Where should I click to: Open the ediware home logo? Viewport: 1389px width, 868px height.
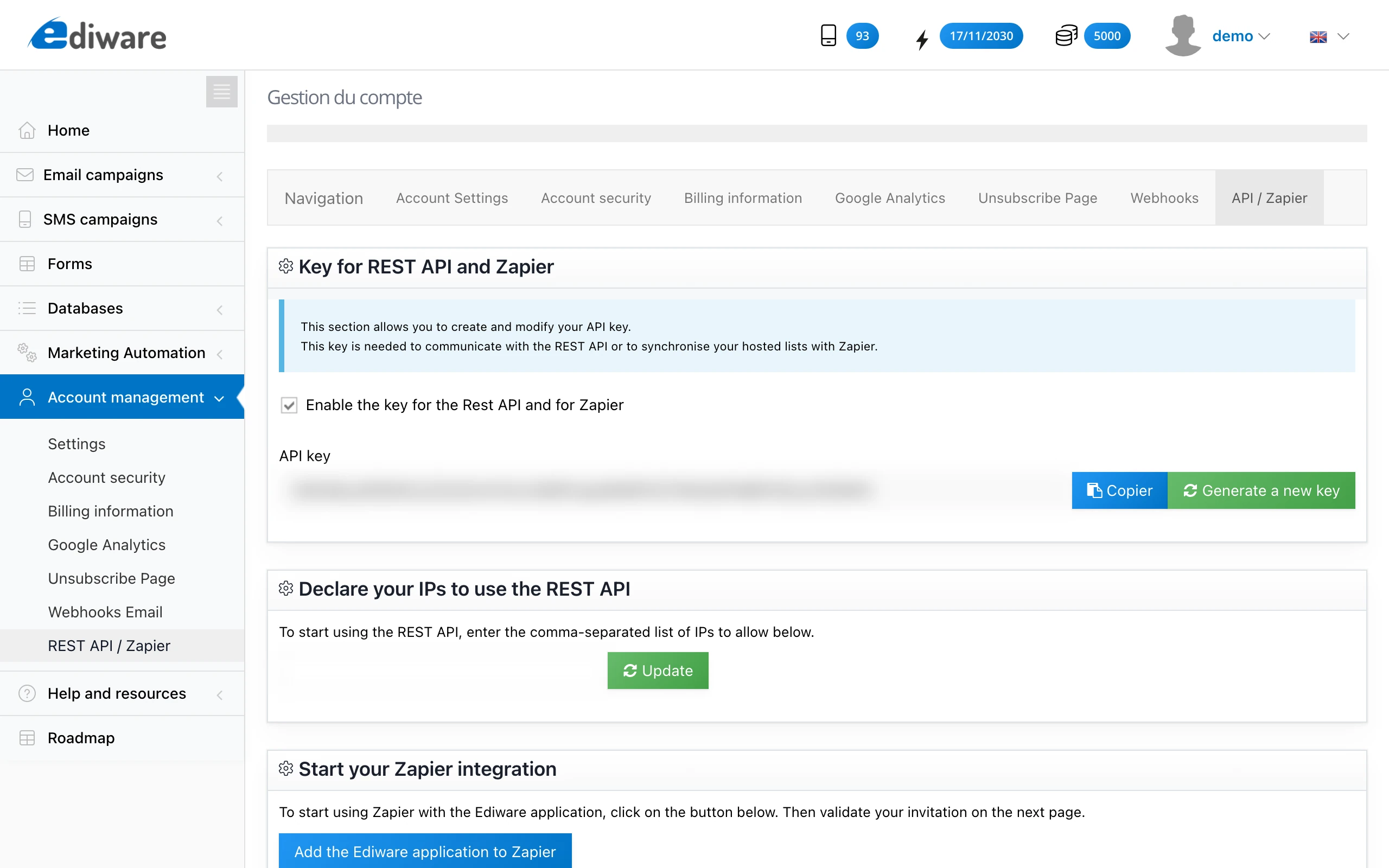97,33
